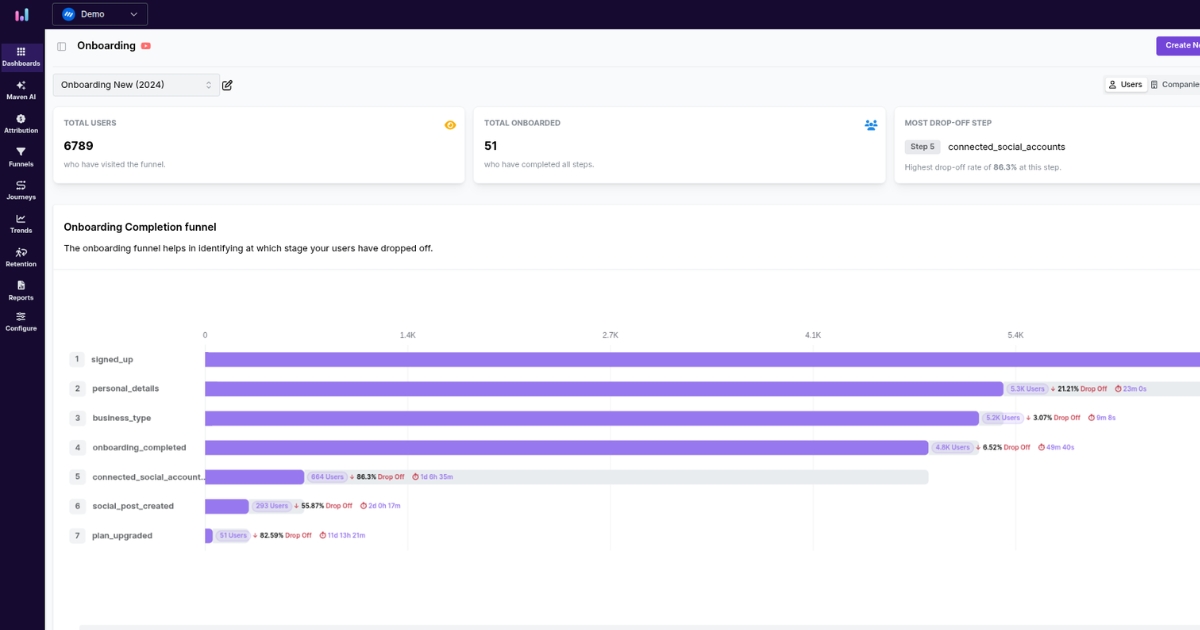Toggle sidebar panel icon beside Onboarding title
The image size is (1200, 630).
pos(62,46)
